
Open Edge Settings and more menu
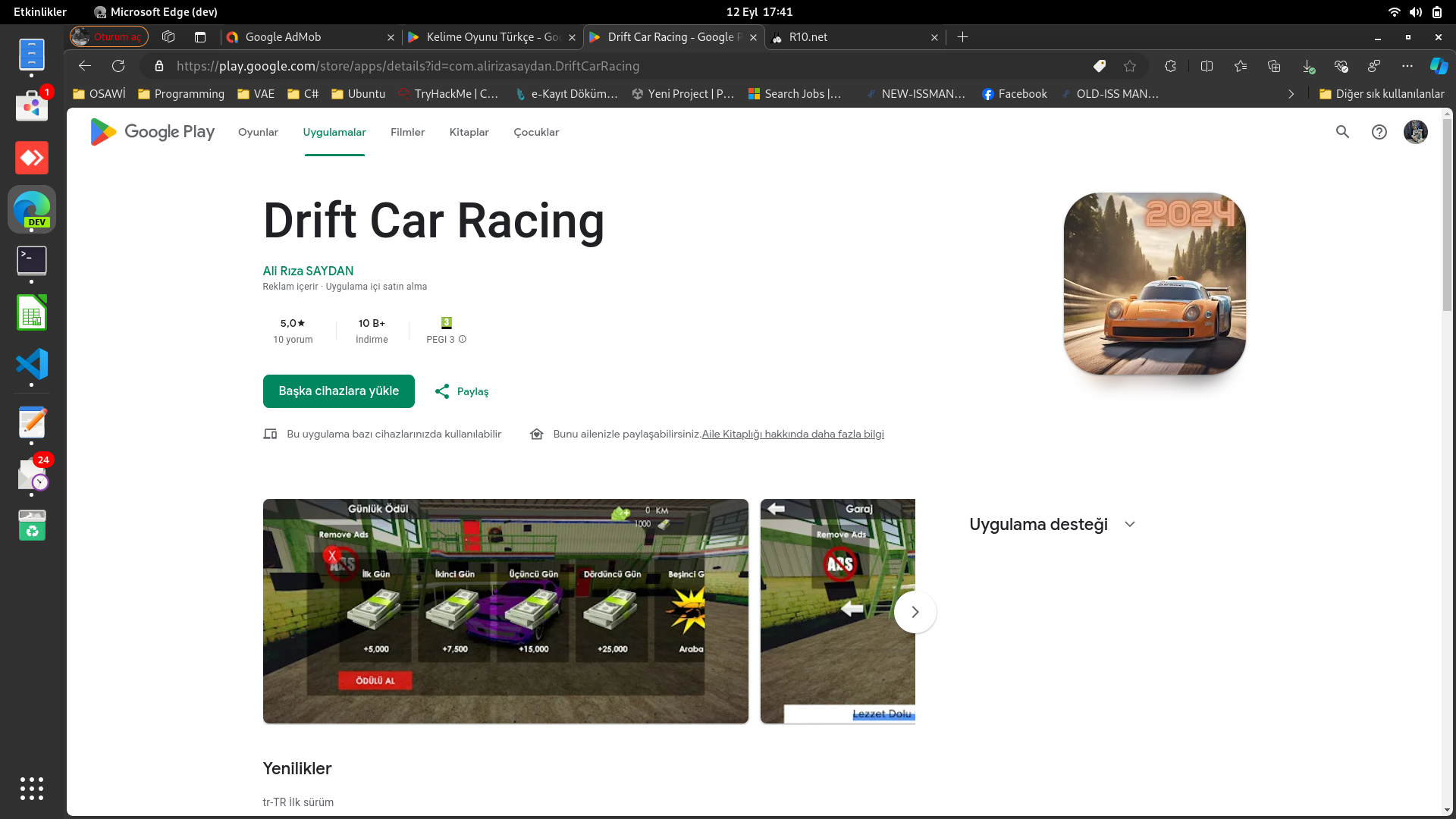click(1407, 66)
